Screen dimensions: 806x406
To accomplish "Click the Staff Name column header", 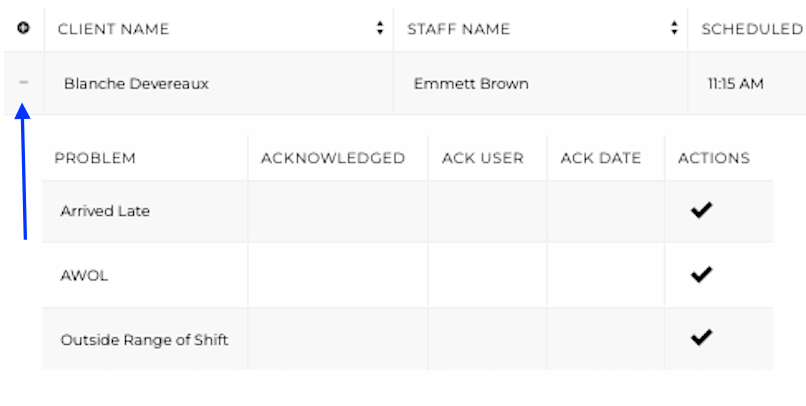I will point(458,29).
